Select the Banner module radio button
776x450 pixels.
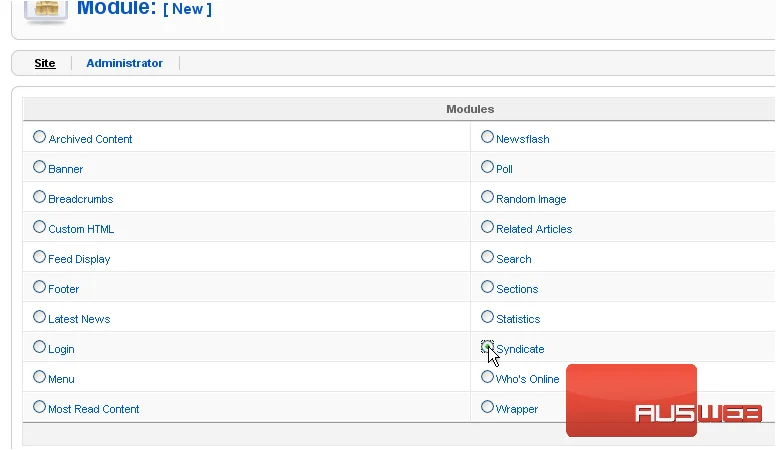40,167
